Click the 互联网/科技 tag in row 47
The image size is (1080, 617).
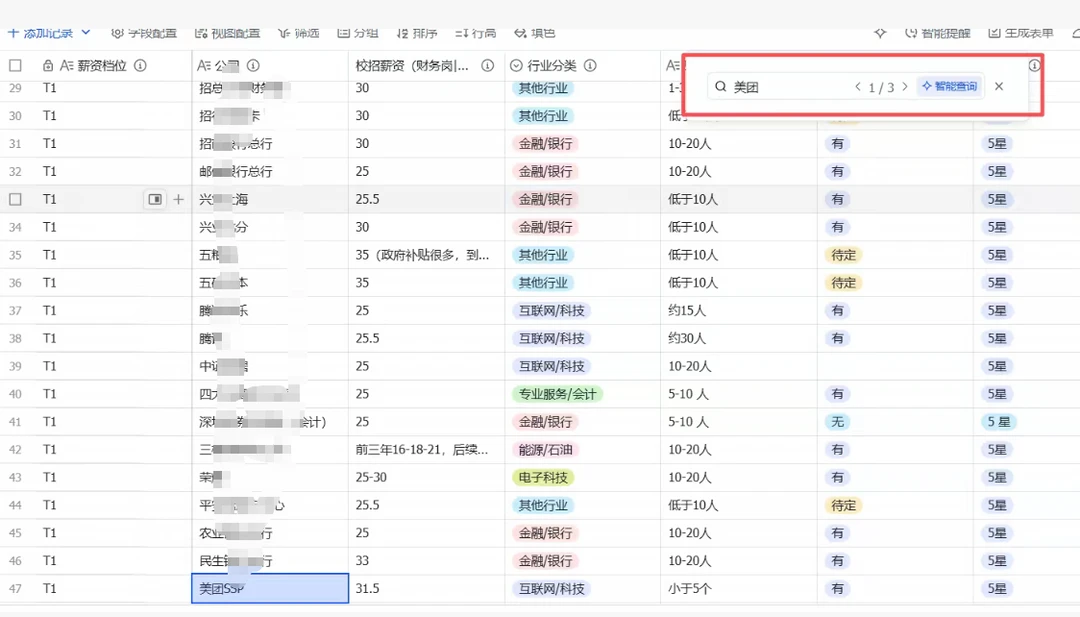tap(552, 589)
